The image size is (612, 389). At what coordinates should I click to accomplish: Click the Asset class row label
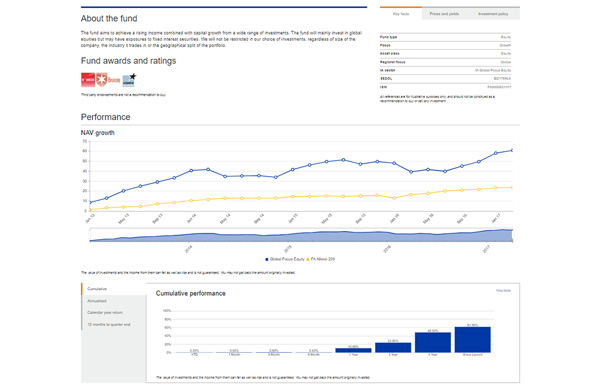point(390,53)
